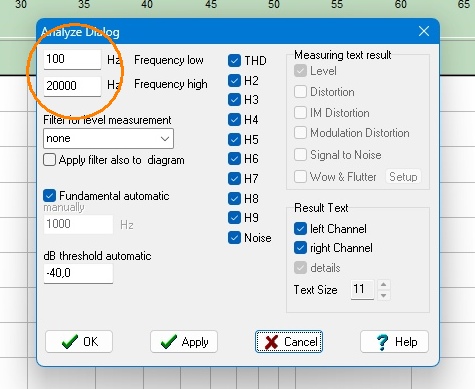Increase Text Size with up arrow
This screenshot has height=389, width=475.
point(384,285)
